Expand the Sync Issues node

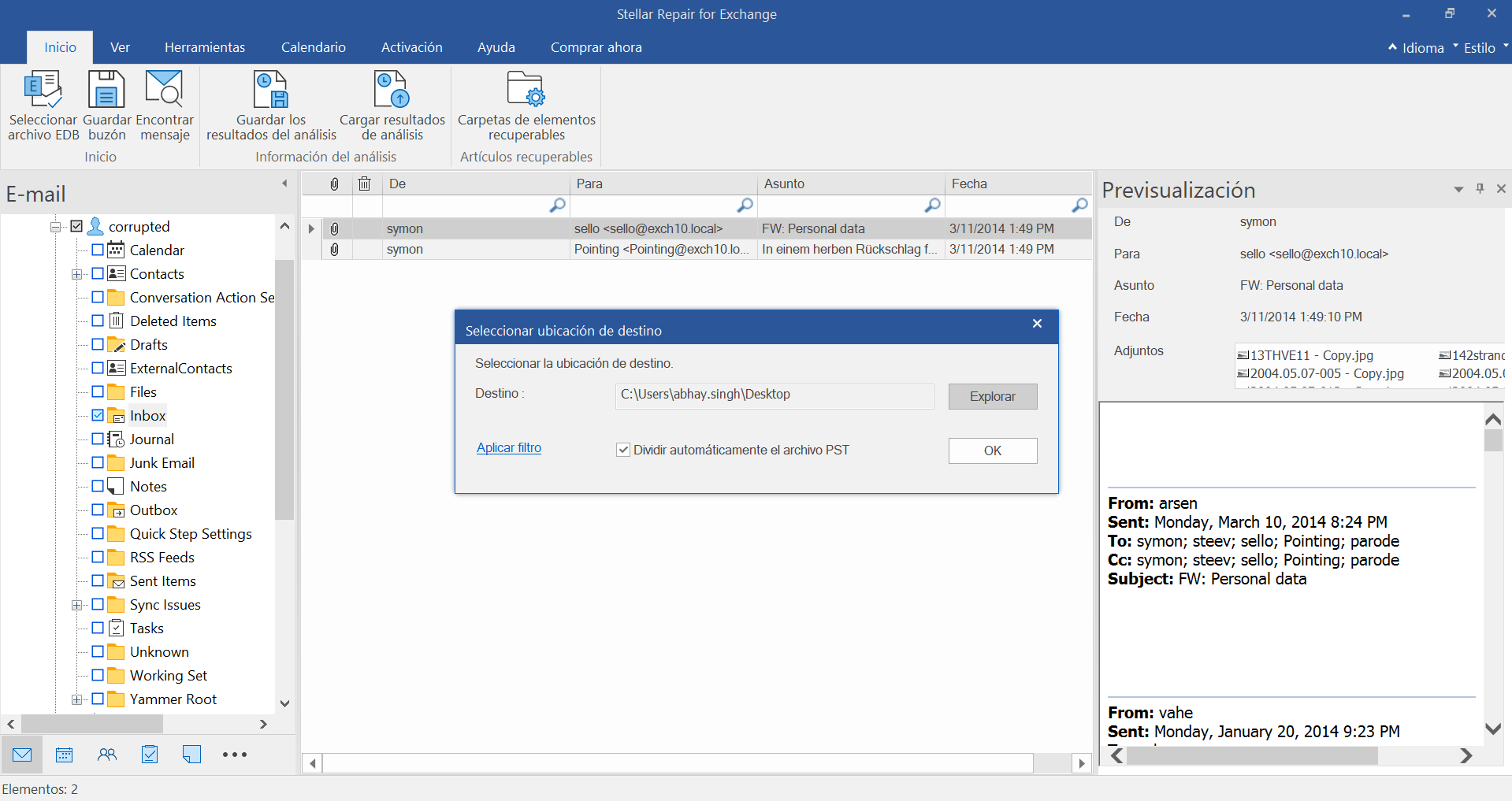coord(76,604)
